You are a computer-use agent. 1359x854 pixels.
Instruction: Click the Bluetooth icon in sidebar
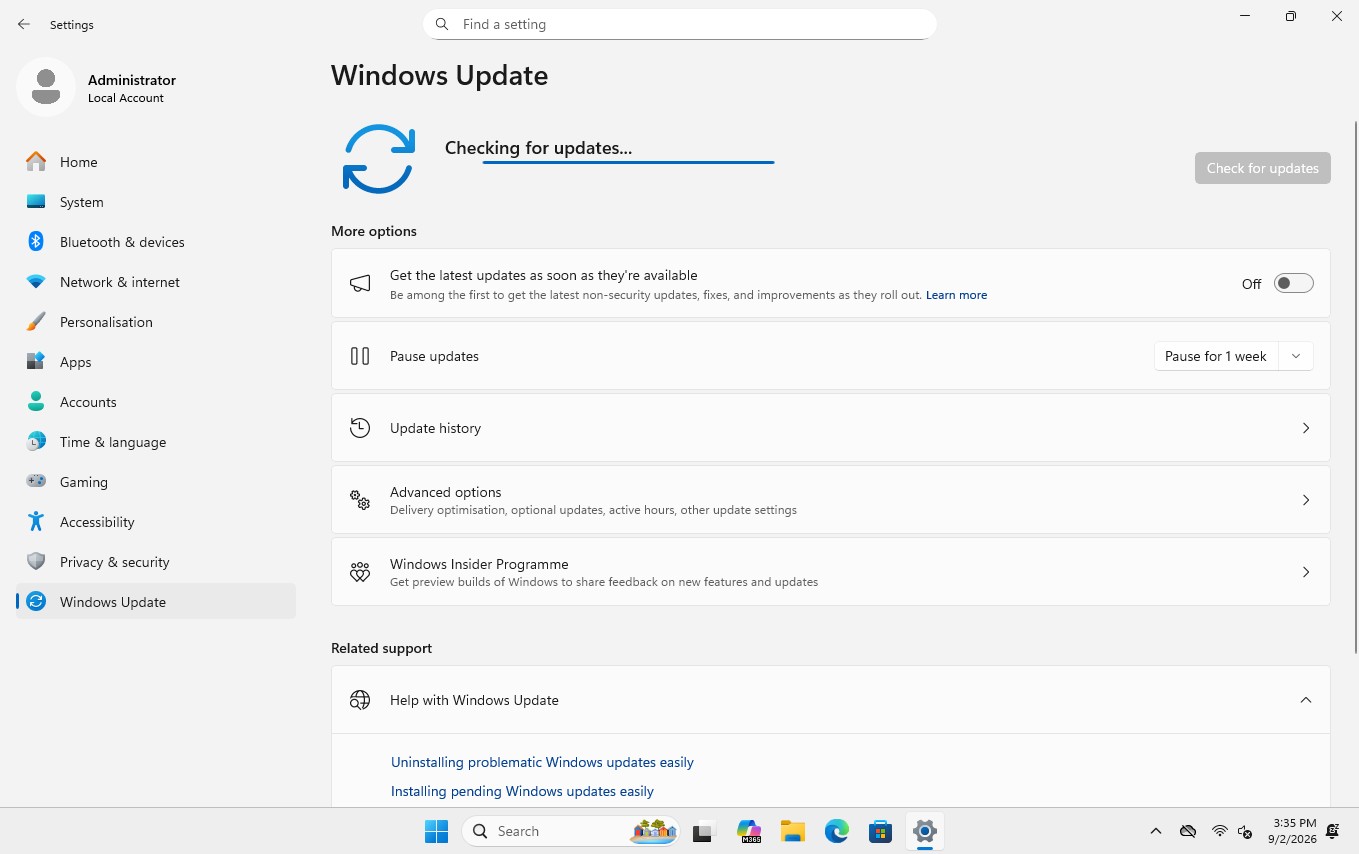click(x=36, y=241)
